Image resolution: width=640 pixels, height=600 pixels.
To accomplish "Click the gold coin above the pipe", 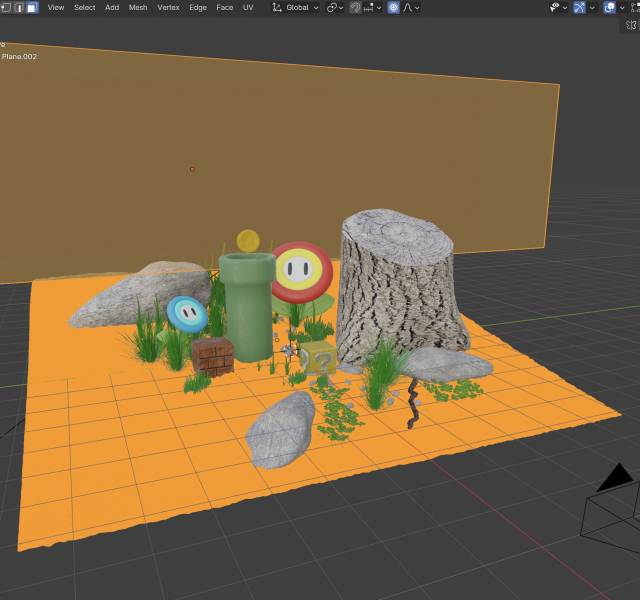I will (x=248, y=241).
